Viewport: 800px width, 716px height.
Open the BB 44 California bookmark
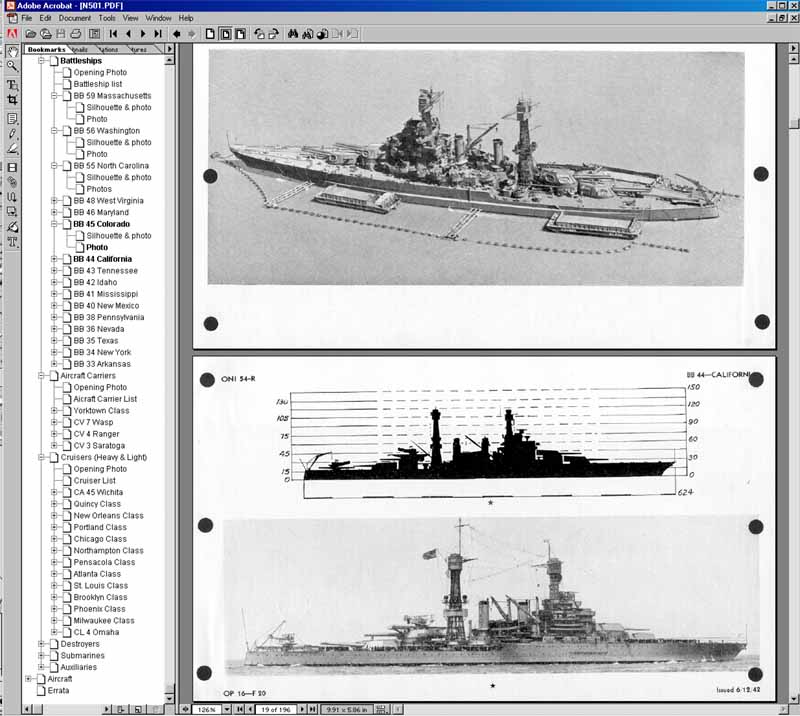[x=102, y=259]
